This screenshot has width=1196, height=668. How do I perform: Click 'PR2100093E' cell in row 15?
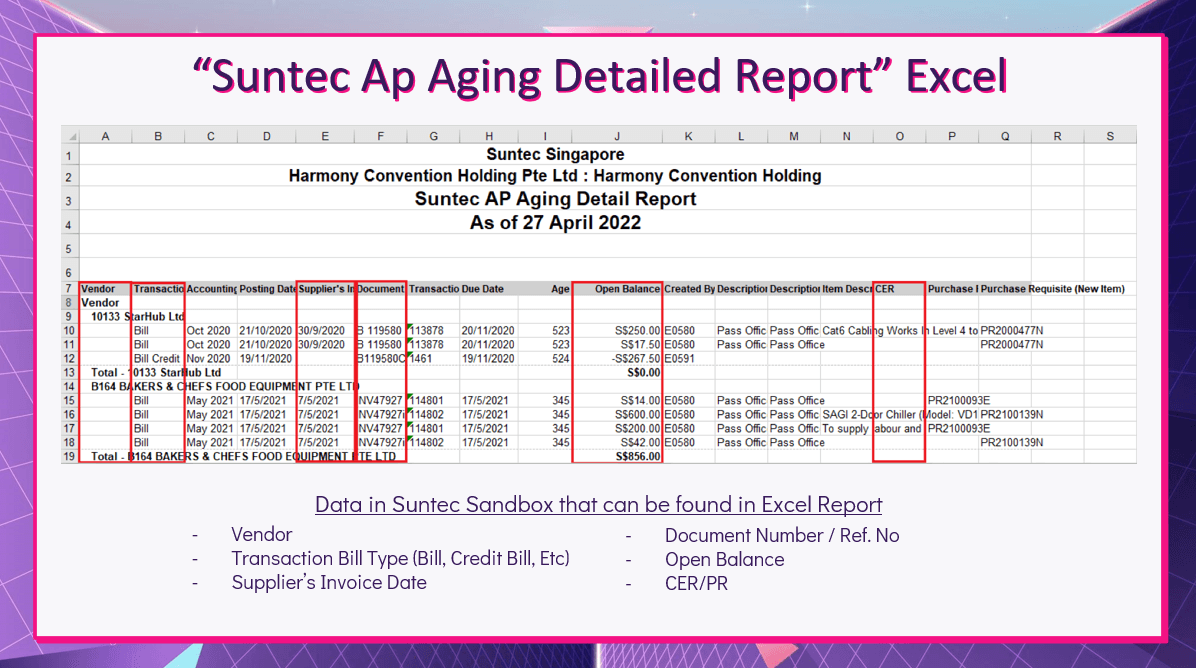click(x=959, y=400)
